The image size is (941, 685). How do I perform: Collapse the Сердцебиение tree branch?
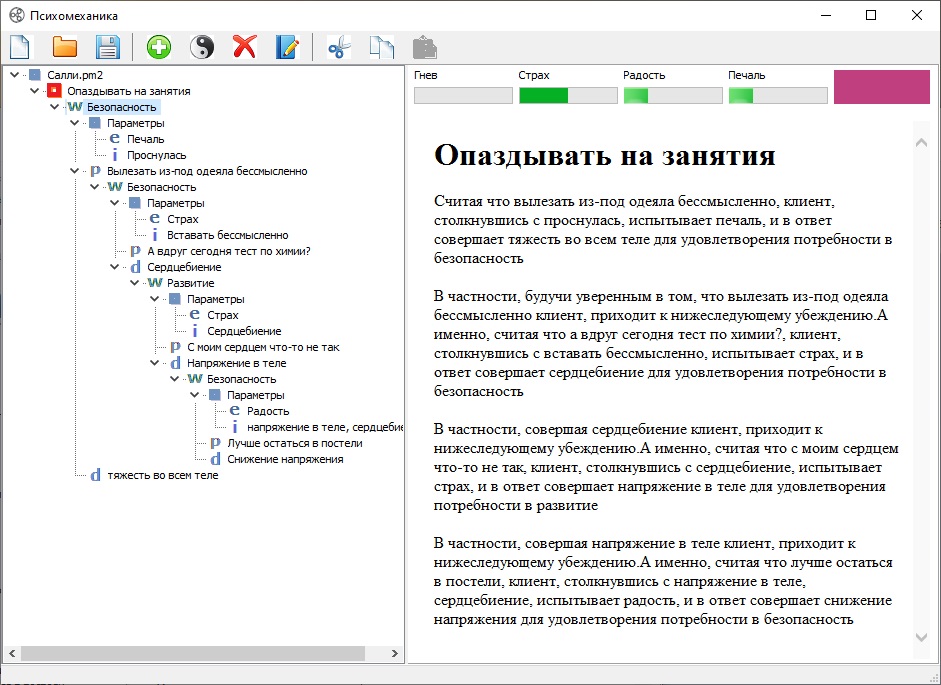(x=114, y=267)
